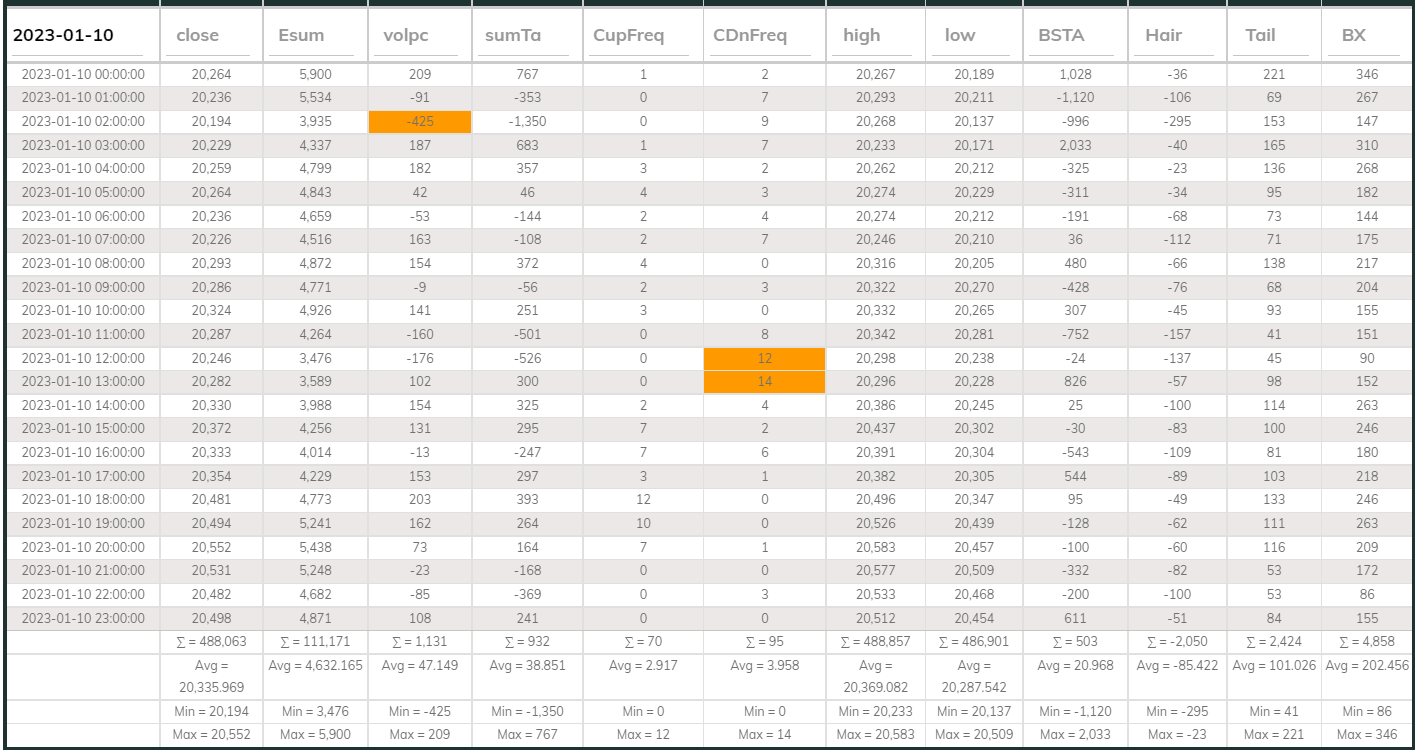Image resolution: width=1417 pixels, height=752 pixels.
Task: Select the sumTa column header field
Action: [523, 36]
